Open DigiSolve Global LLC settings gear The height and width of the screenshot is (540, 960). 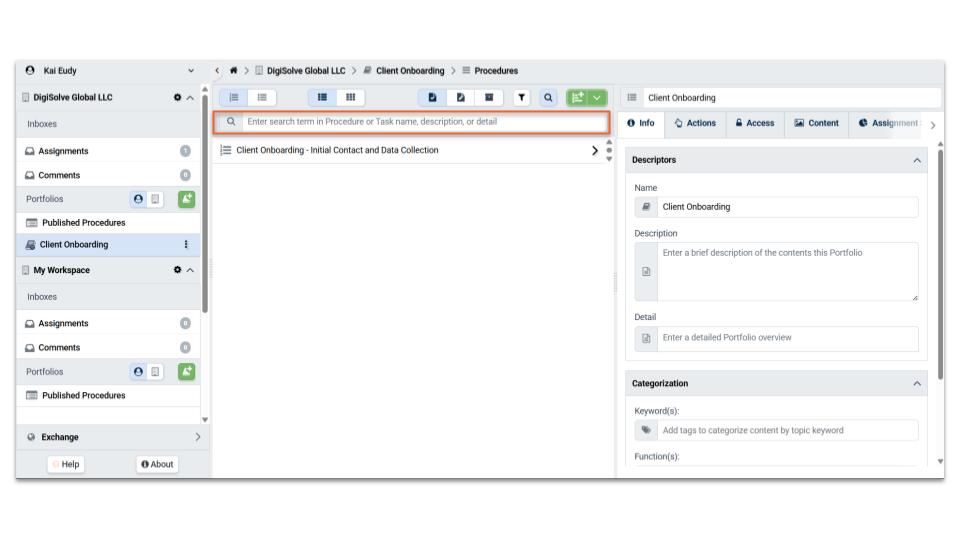coord(178,97)
